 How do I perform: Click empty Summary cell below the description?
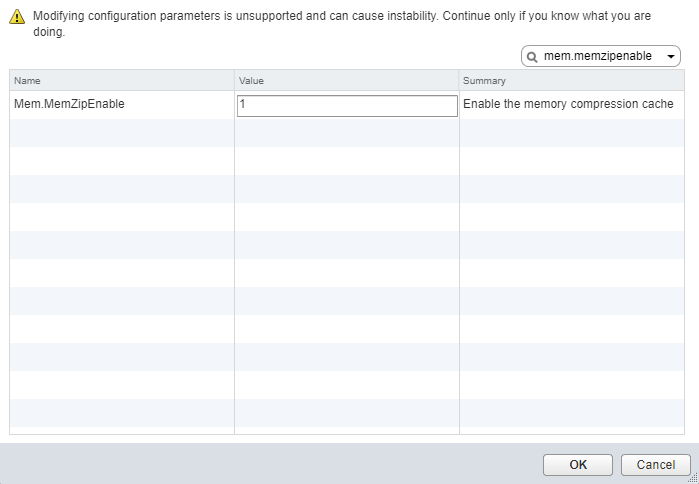pyautogui.click(x=570, y=133)
